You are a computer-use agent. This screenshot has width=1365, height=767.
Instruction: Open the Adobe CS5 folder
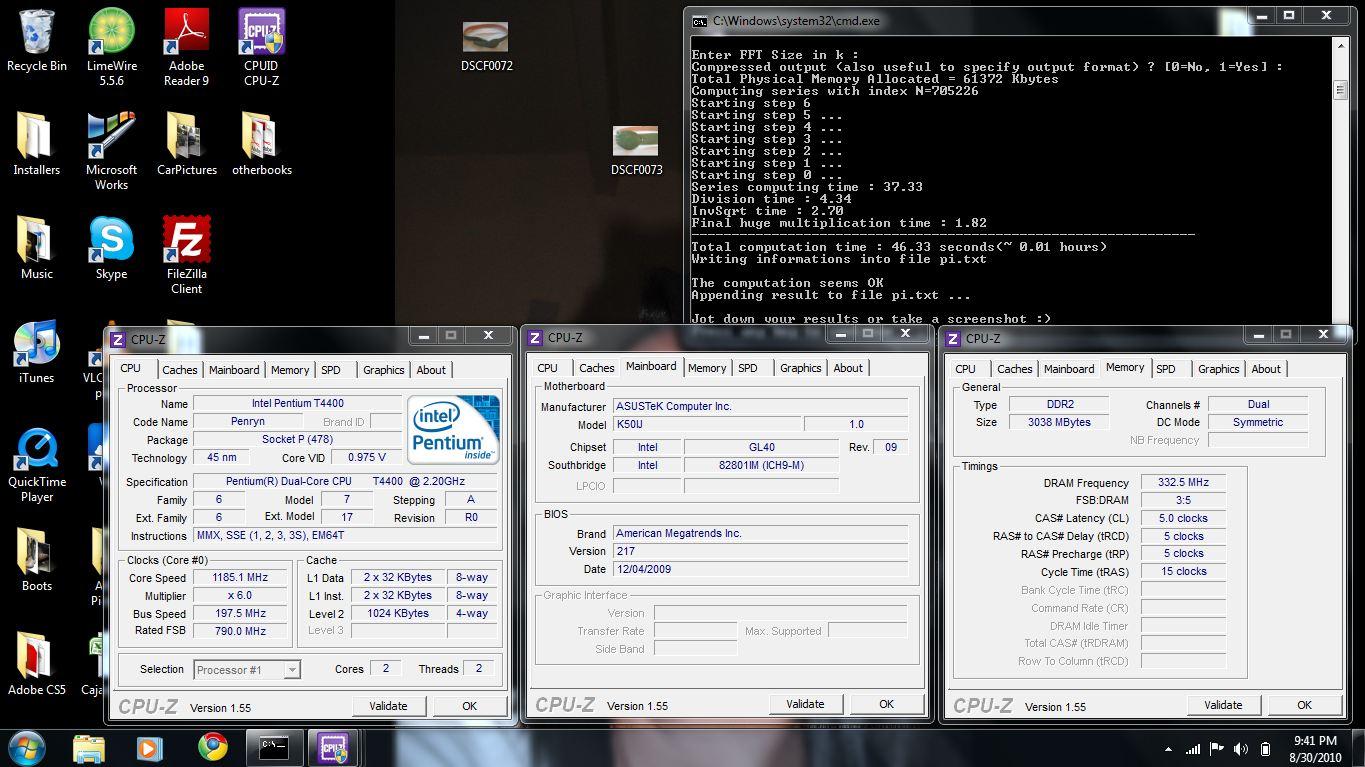[x=37, y=664]
